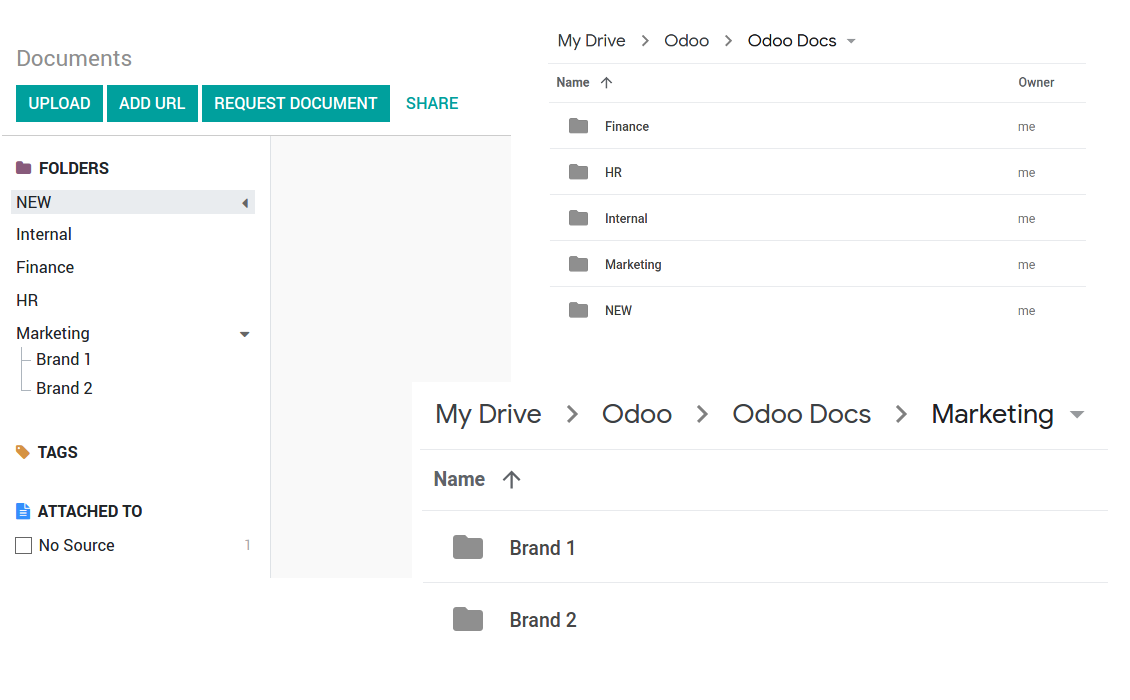Select the HR folder in Odoo sidebar
Screen dimensions: 1130x700
tap(27, 301)
